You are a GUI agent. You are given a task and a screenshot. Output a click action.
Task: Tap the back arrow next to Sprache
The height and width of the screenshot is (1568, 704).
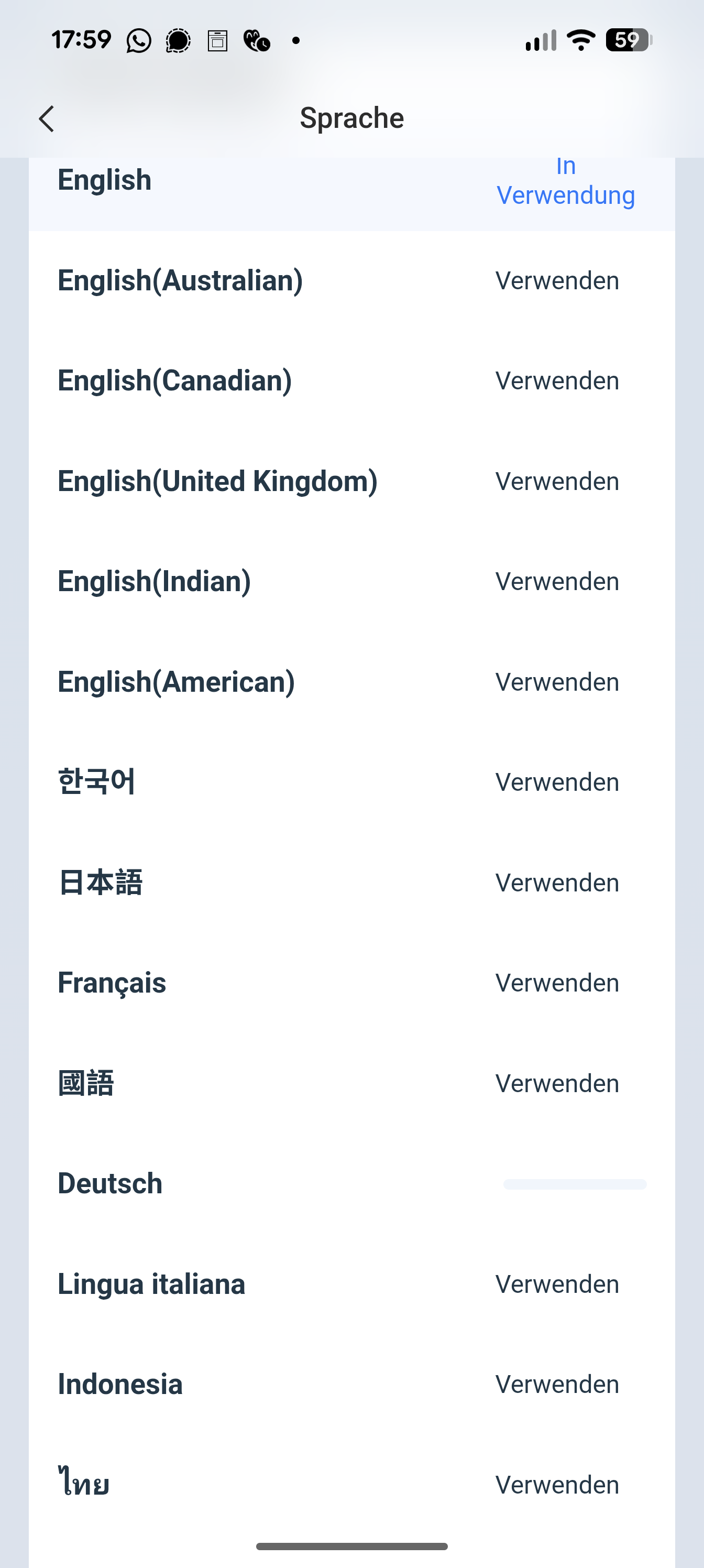point(47,118)
